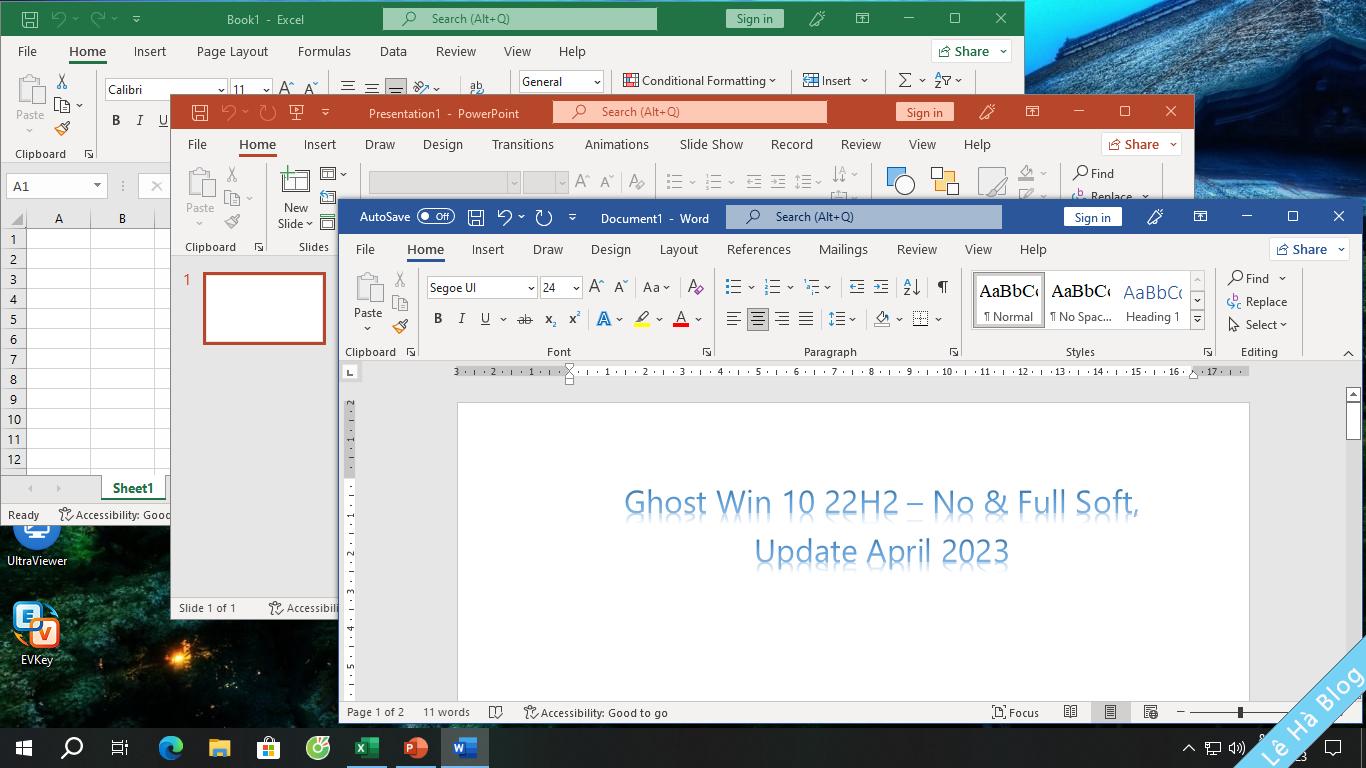Expand the Font Color dropdown arrow
1366x768 pixels.
click(x=697, y=319)
